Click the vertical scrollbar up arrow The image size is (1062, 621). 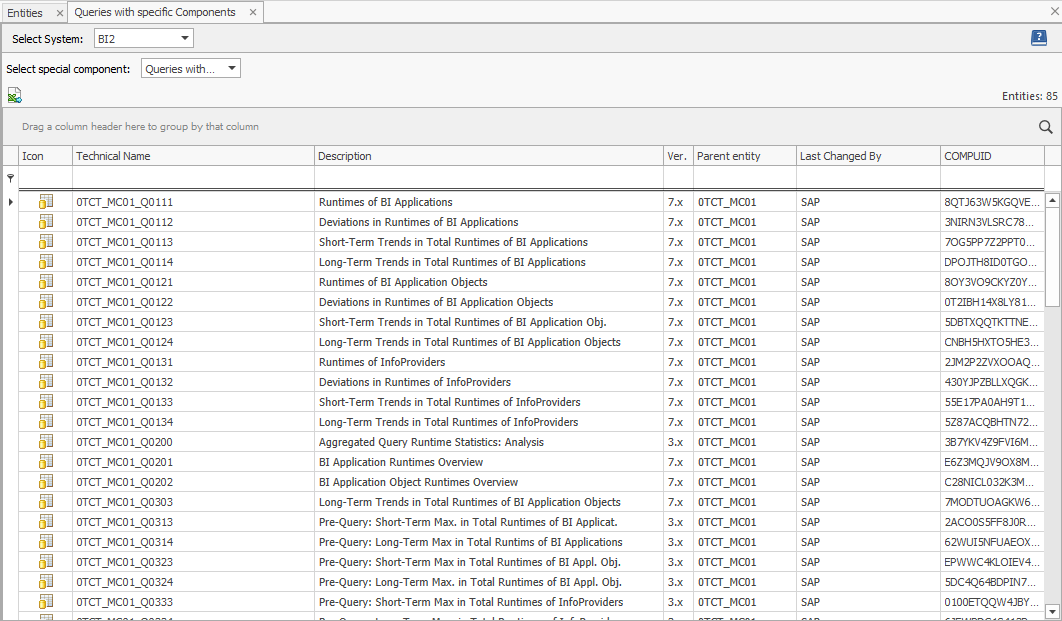[x=1052, y=199]
